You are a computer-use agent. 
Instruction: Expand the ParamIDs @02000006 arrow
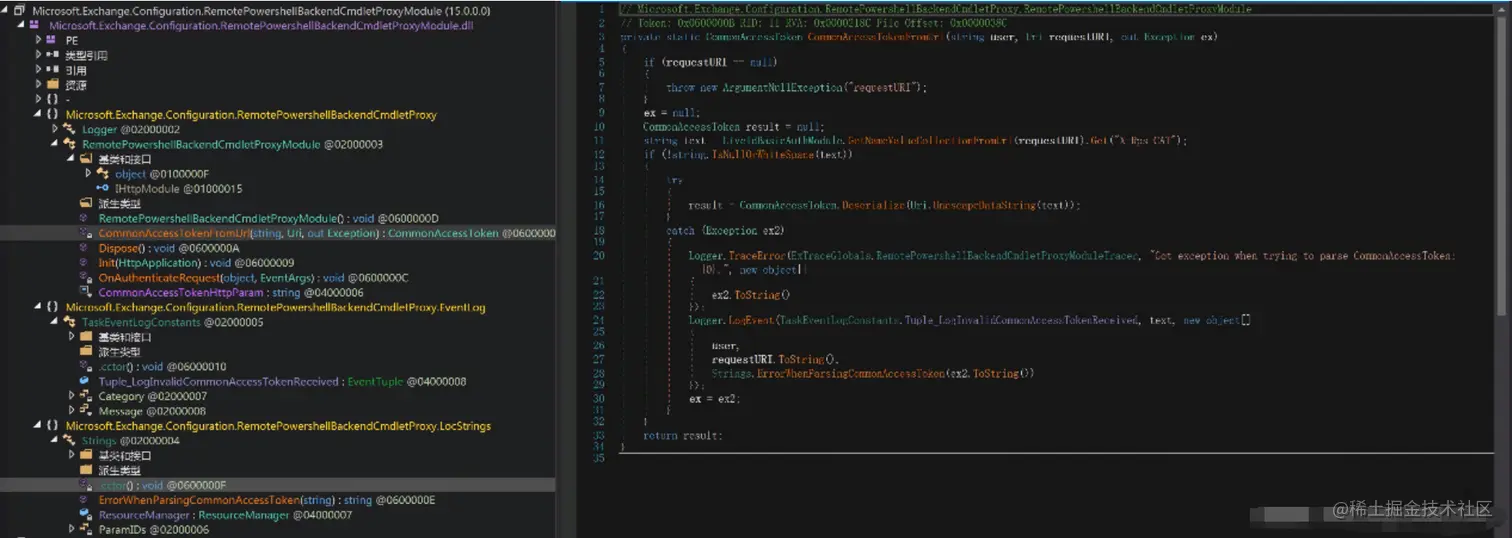pyautogui.click(x=71, y=529)
